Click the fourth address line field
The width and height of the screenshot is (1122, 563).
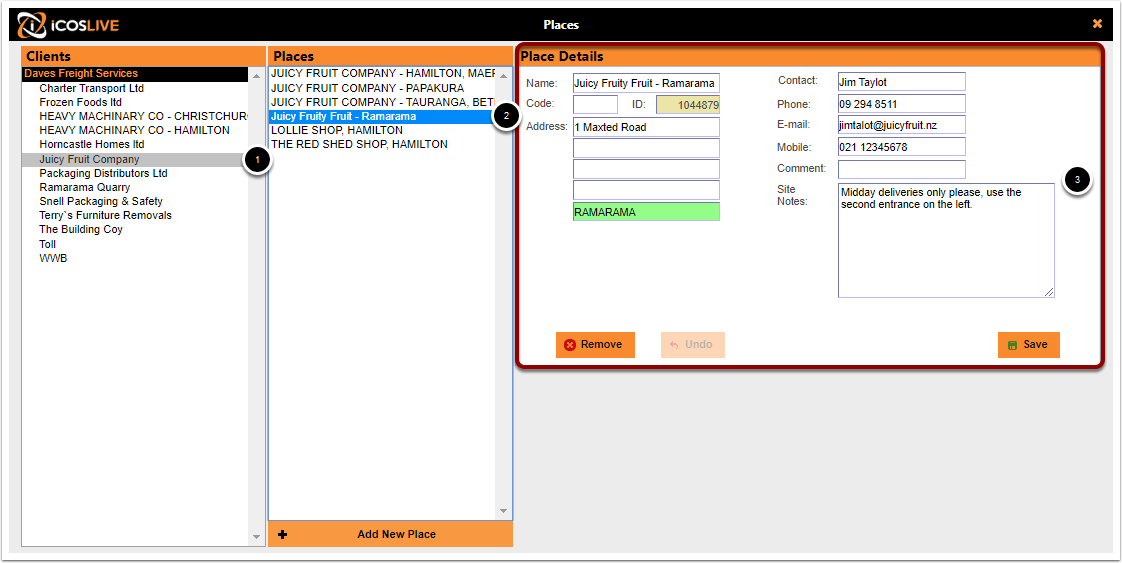click(646, 190)
